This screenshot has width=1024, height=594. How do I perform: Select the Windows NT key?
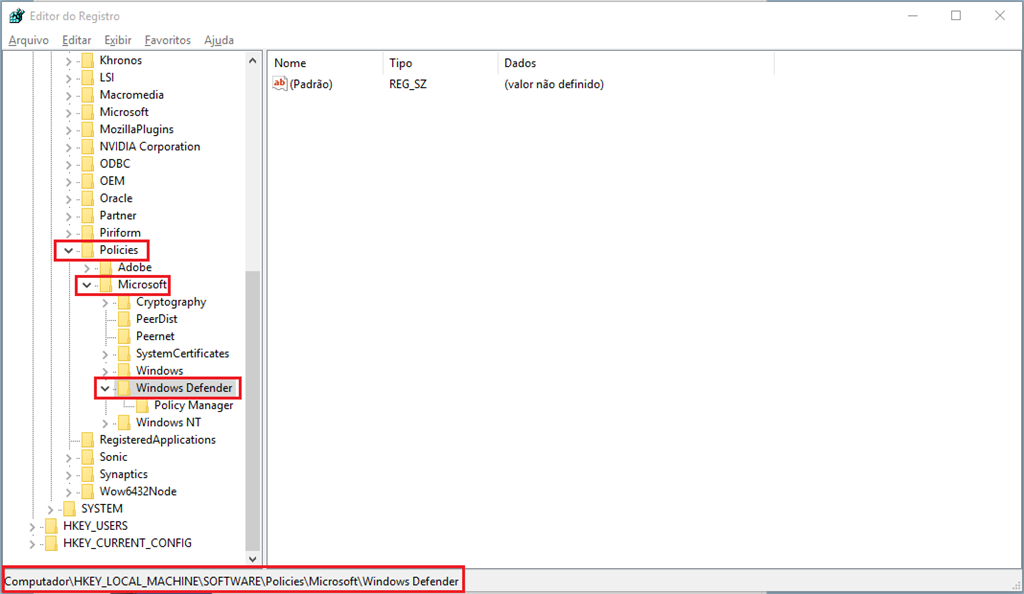168,422
